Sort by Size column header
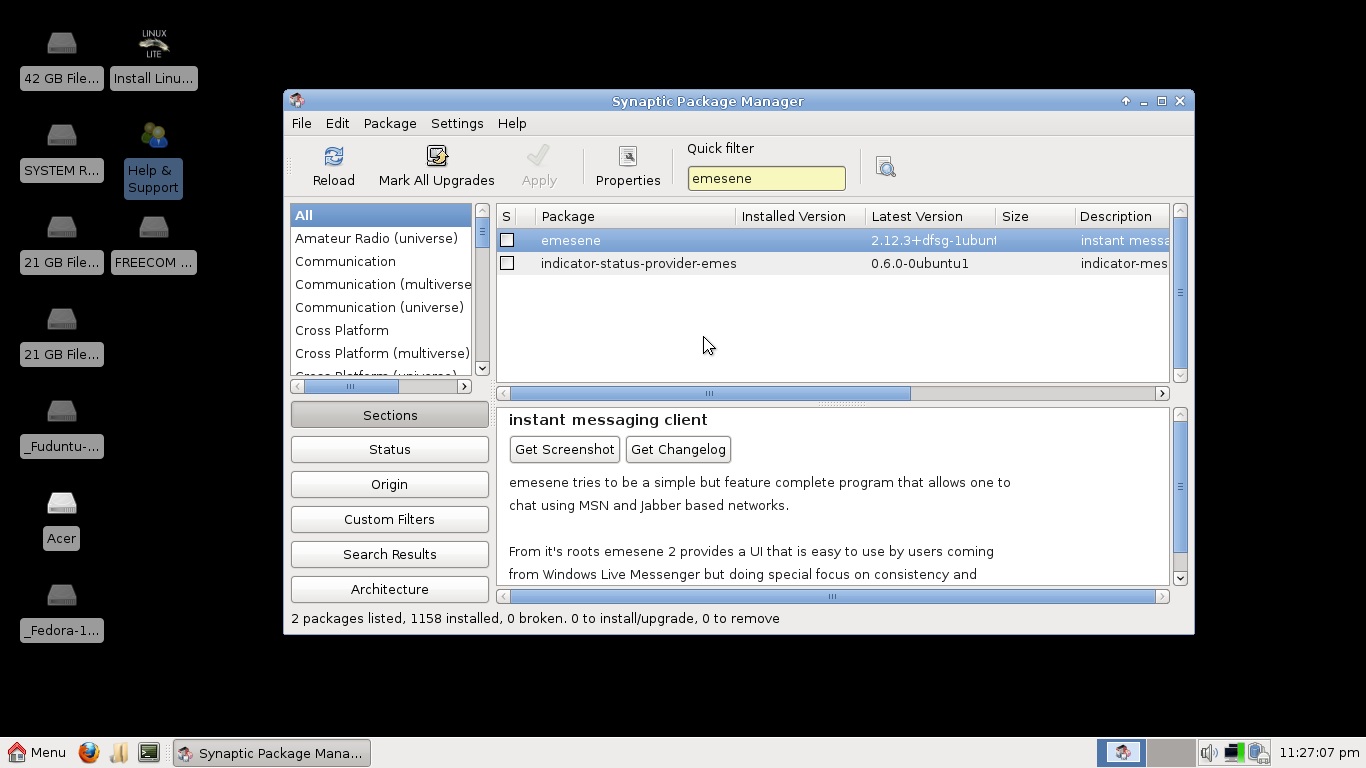This screenshot has width=1366, height=768. (x=1035, y=216)
